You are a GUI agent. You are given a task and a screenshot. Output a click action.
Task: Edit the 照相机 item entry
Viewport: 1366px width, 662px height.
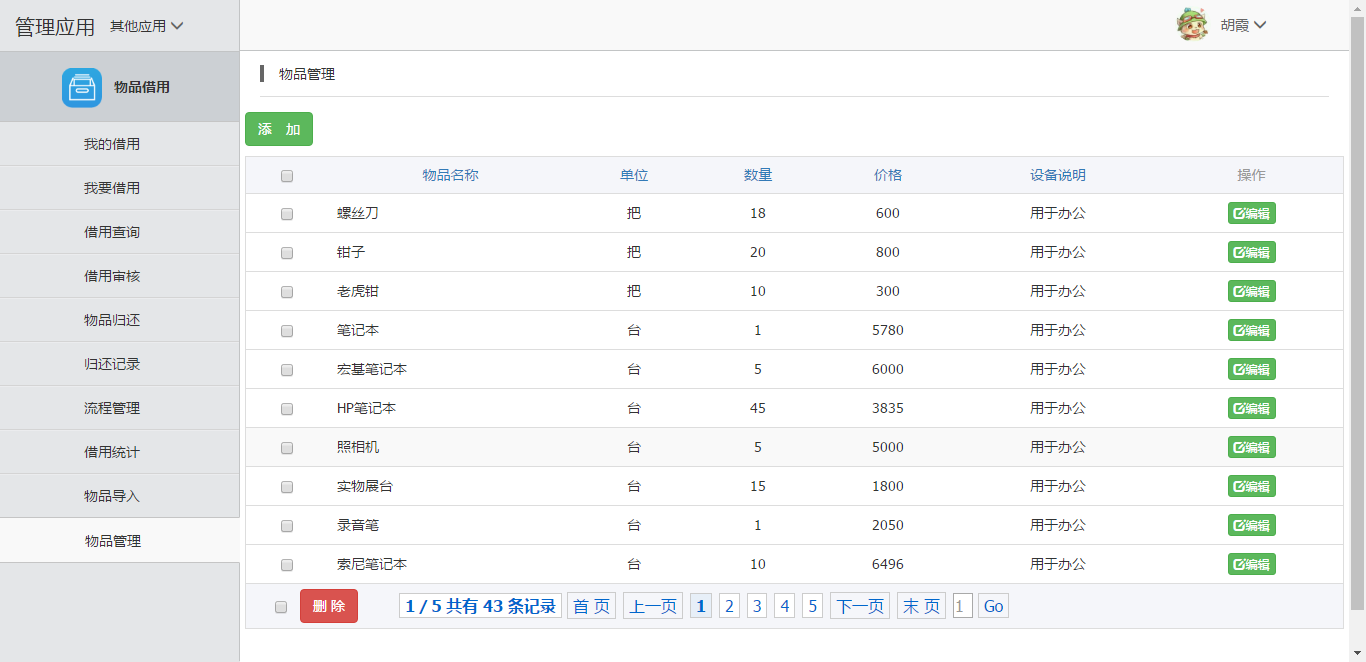point(1251,447)
